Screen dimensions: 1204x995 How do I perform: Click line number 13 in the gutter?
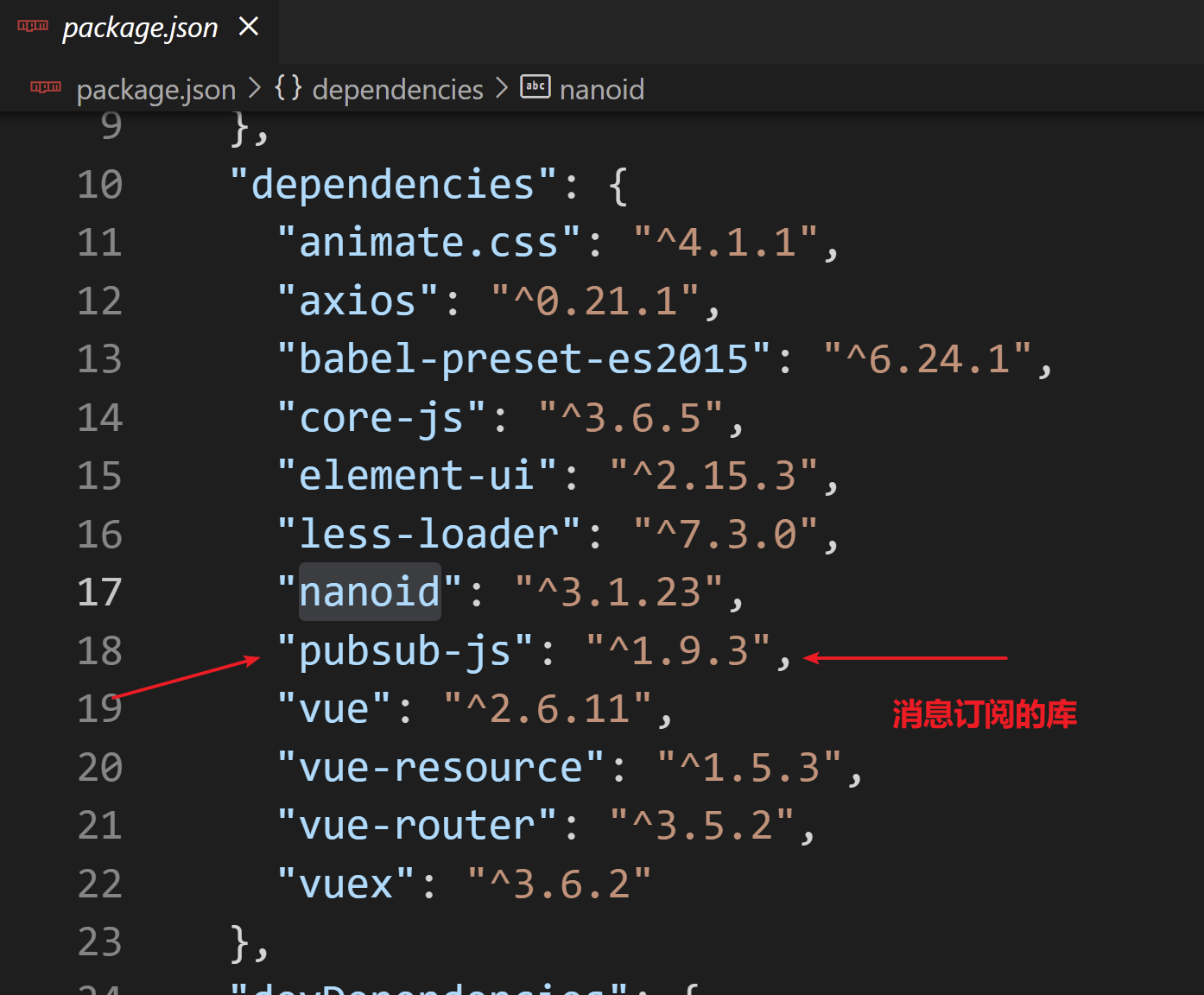click(100, 359)
